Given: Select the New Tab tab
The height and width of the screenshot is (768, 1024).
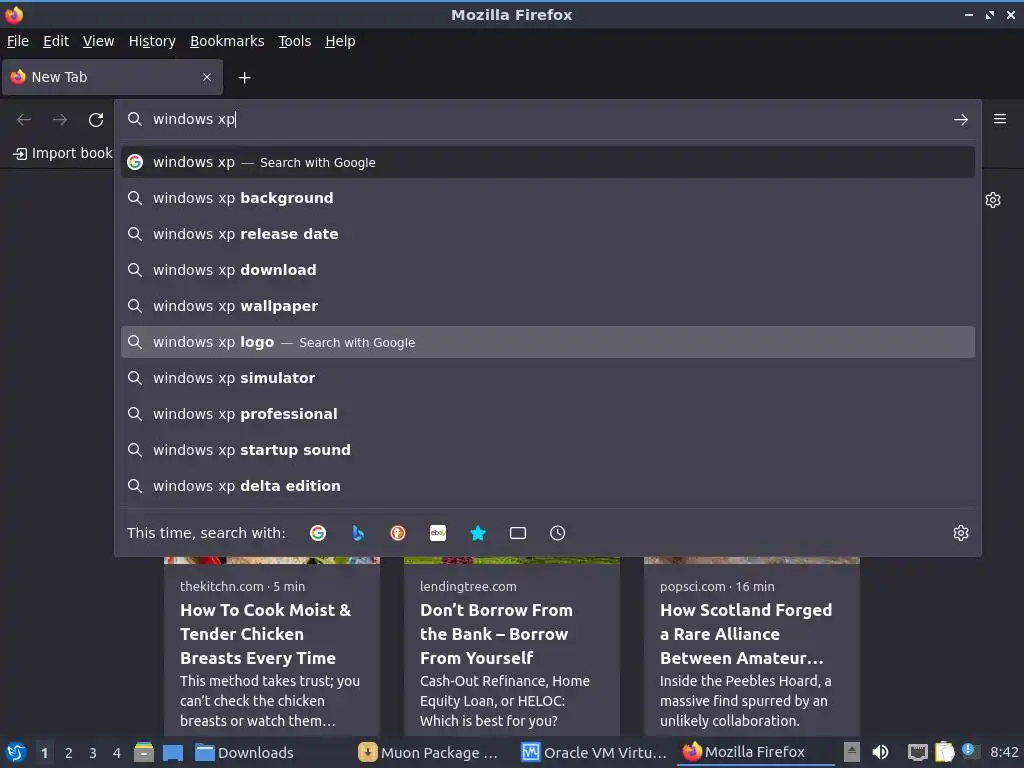Looking at the screenshot, I should point(112,77).
